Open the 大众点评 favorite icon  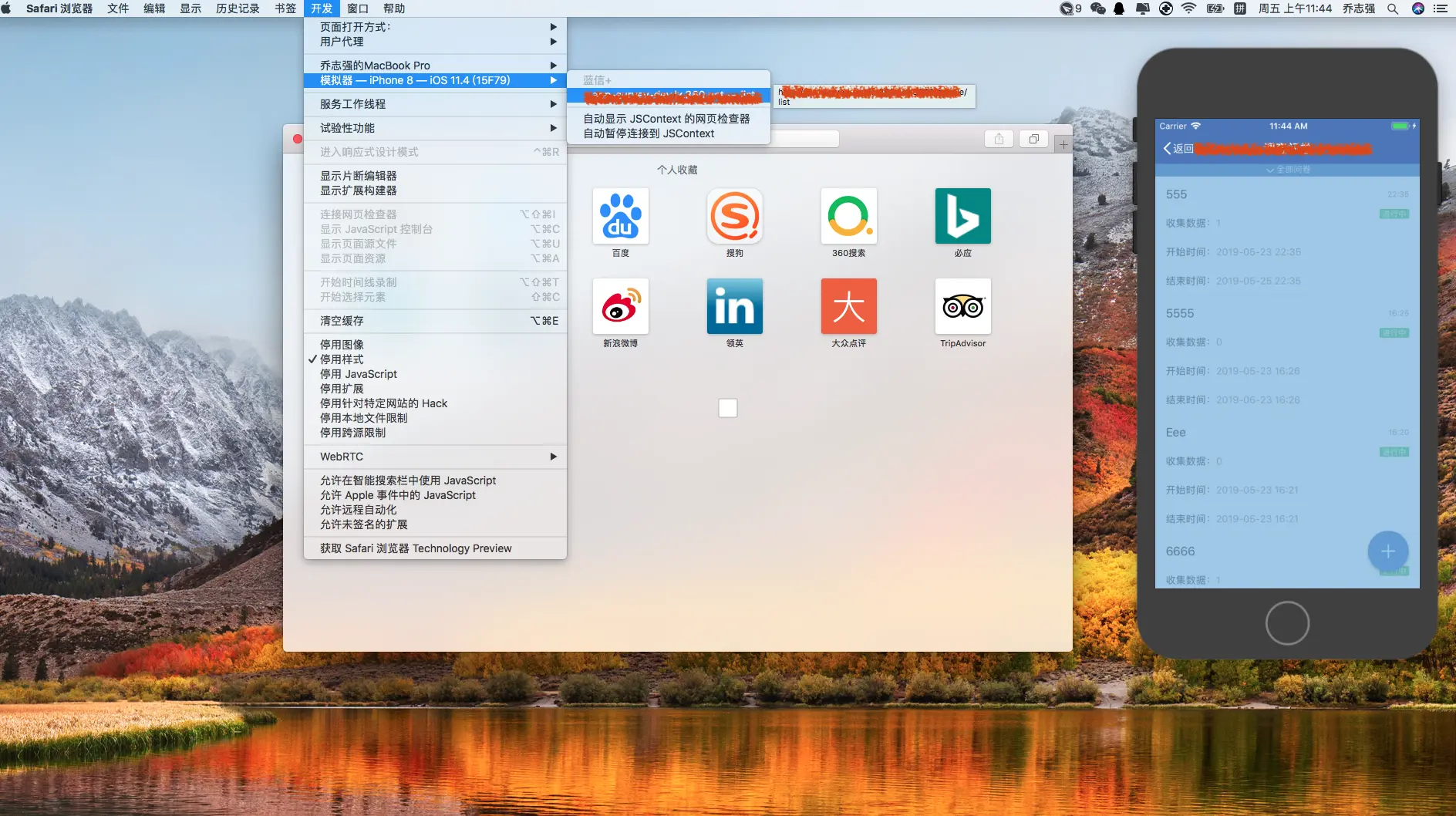tap(849, 306)
